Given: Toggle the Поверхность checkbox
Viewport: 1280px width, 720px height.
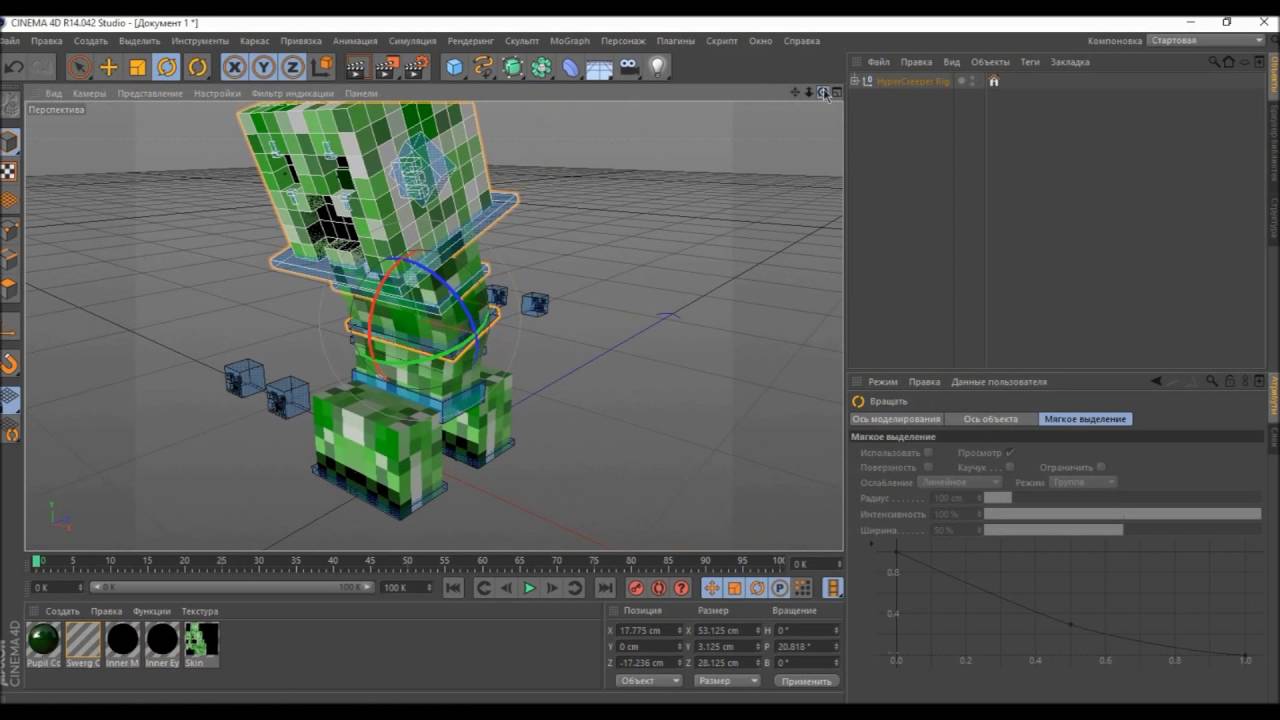Looking at the screenshot, I should (x=928, y=467).
